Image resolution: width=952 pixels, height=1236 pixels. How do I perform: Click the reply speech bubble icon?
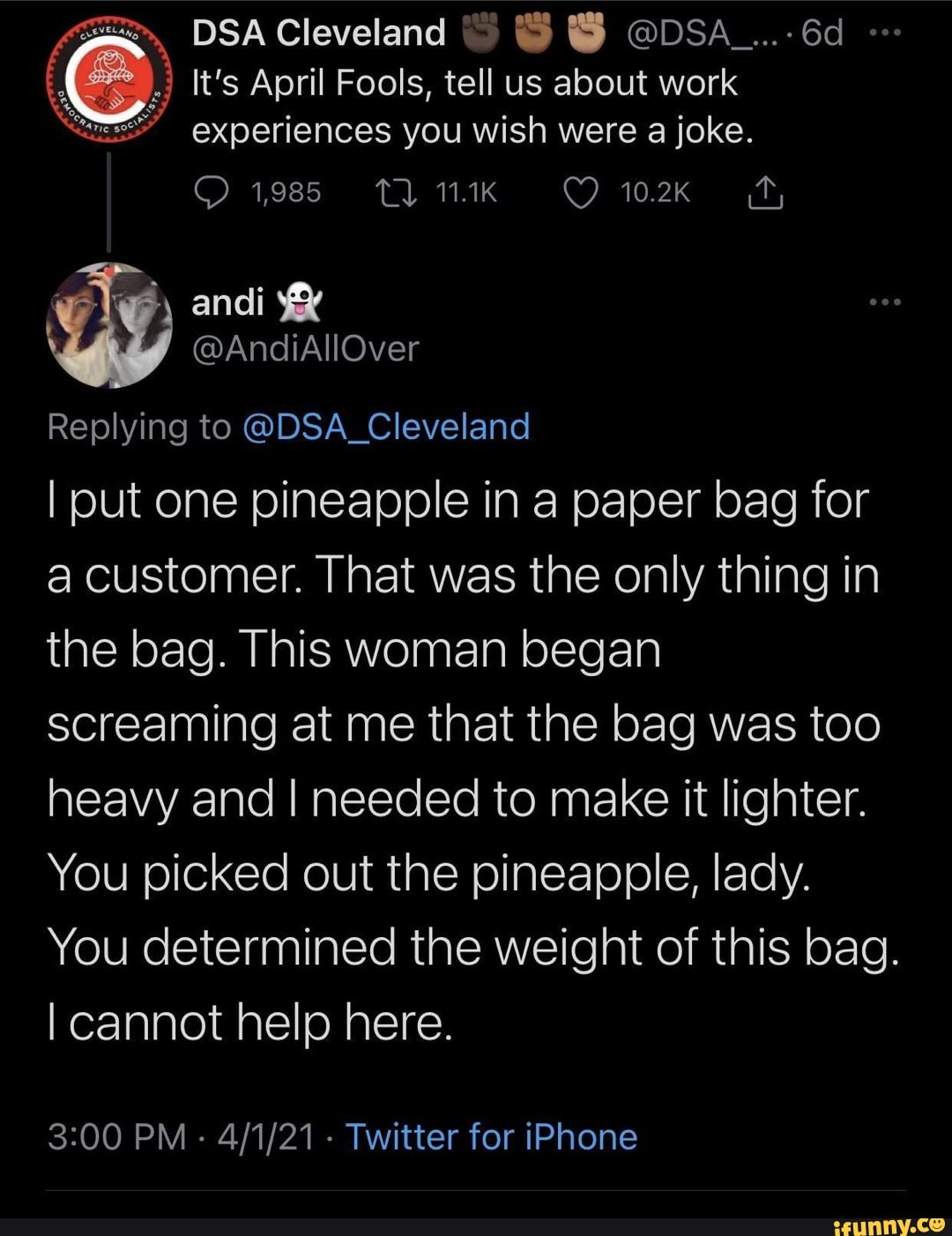pos(211,193)
